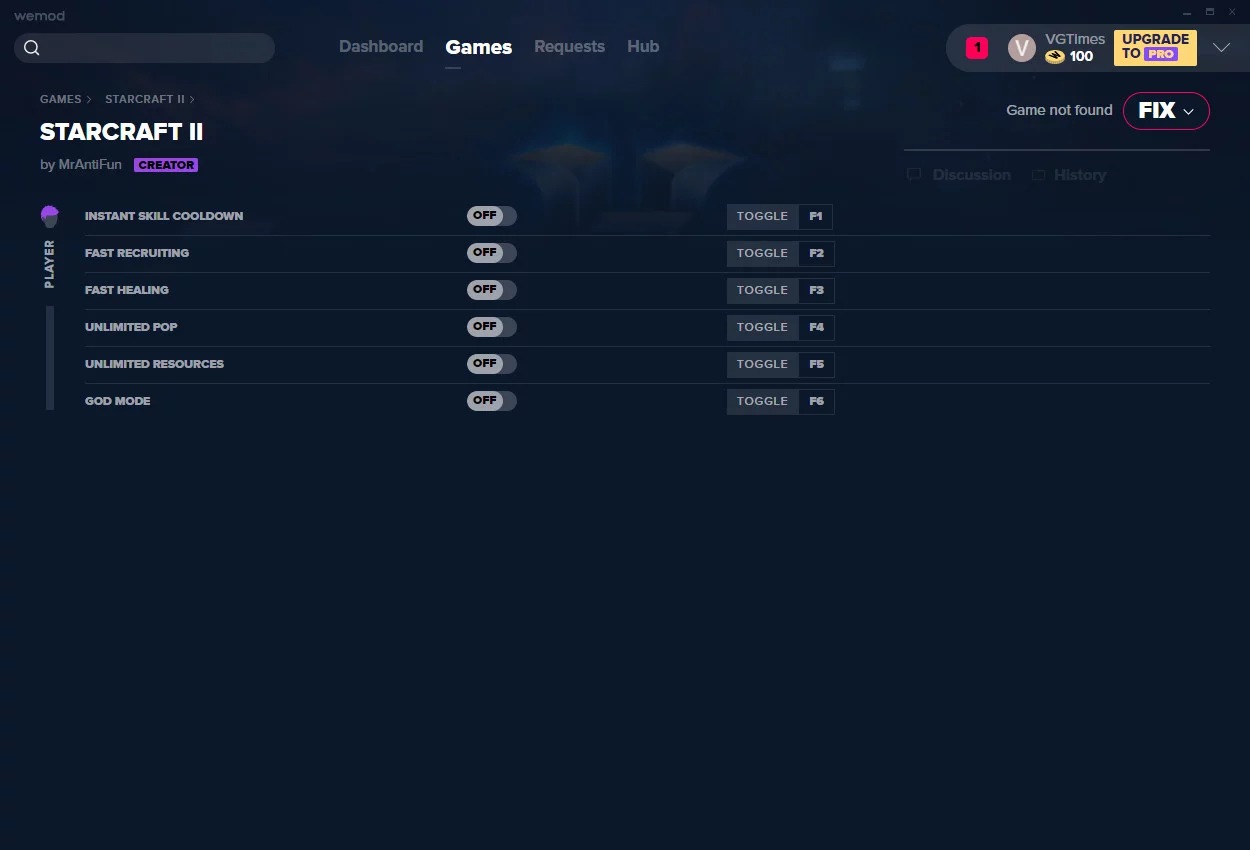Image resolution: width=1250 pixels, height=850 pixels.
Task: Click the F3 hotkey key box
Action: 816,291
